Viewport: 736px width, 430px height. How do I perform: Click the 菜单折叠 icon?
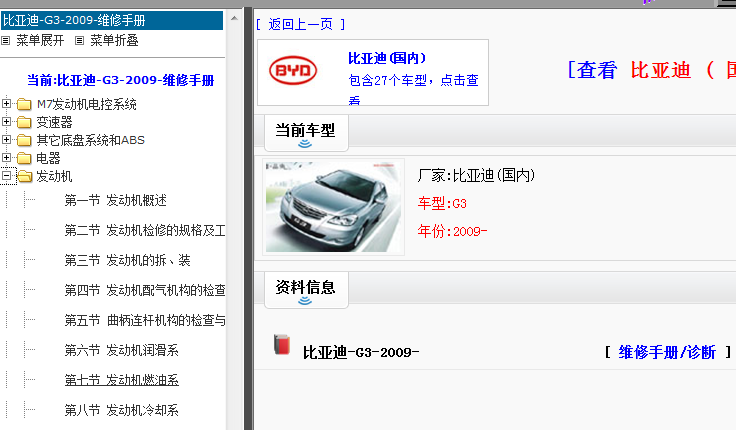pos(80,41)
